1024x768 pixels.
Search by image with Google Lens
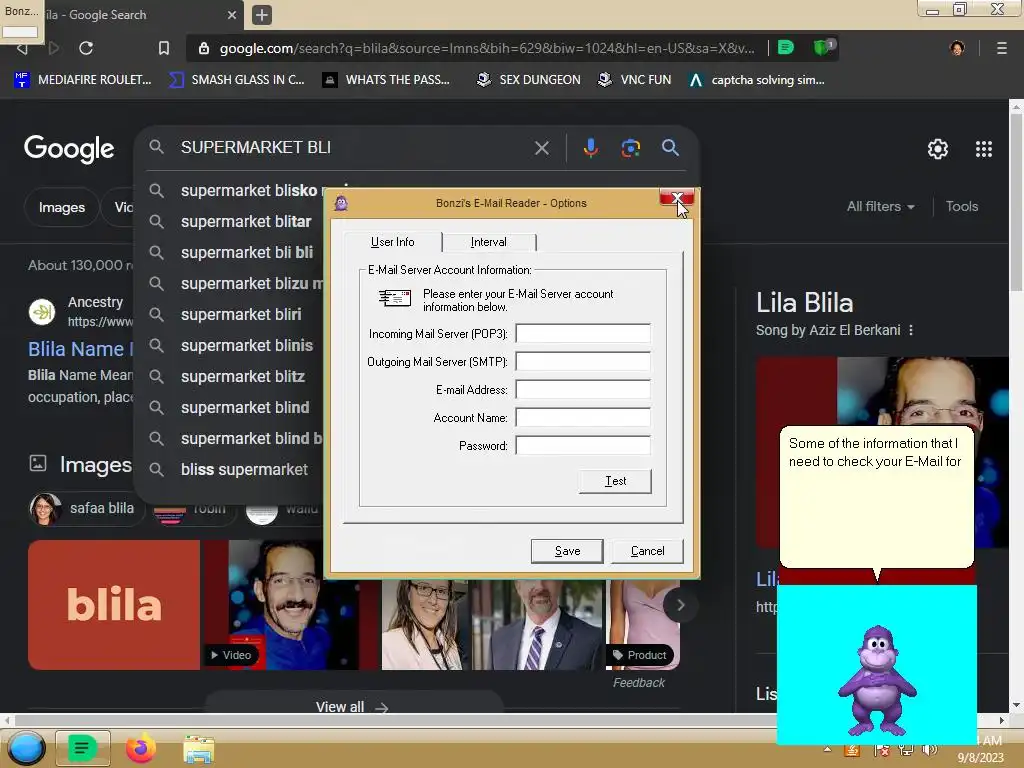(630, 148)
